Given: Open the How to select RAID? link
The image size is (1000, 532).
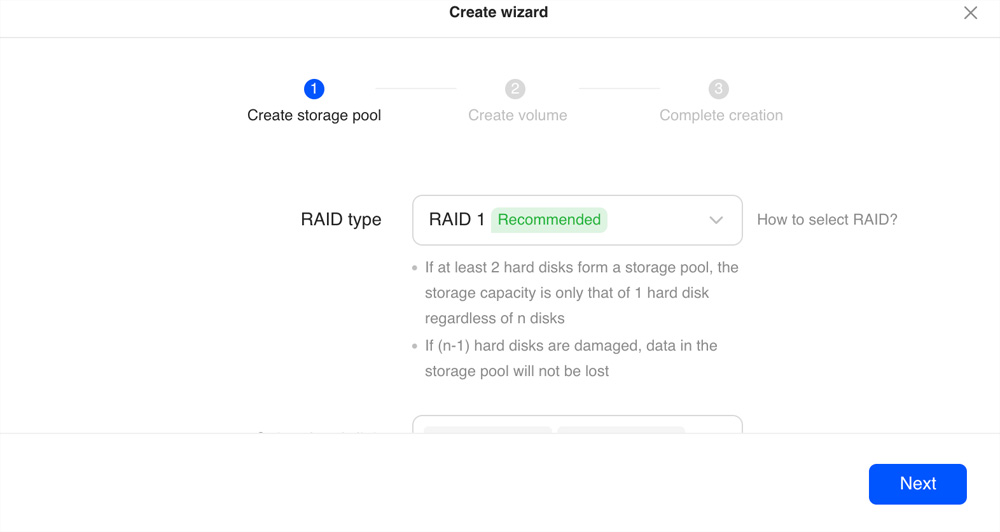Looking at the screenshot, I should click(x=827, y=220).
